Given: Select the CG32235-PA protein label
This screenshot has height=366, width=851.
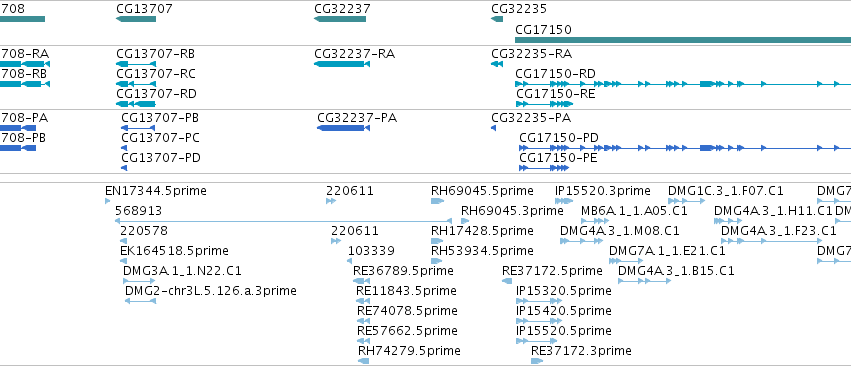Looking at the screenshot, I should pos(531,118).
